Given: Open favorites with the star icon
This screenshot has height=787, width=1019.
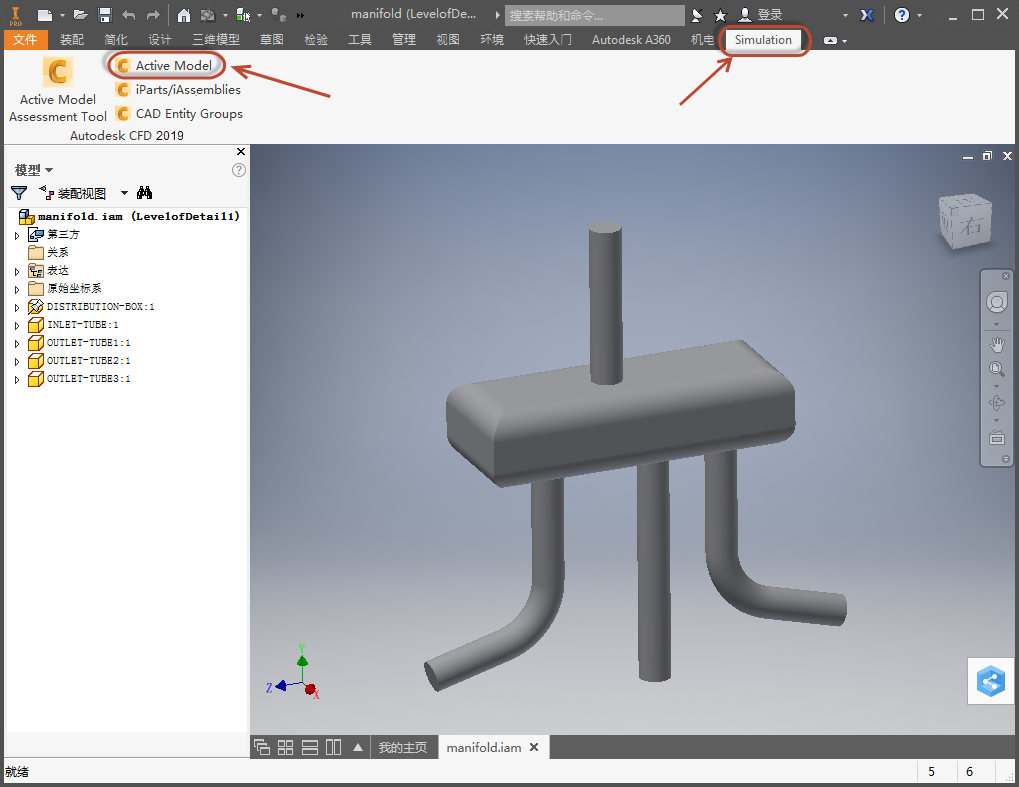Looking at the screenshot, I should click(720, 15).
